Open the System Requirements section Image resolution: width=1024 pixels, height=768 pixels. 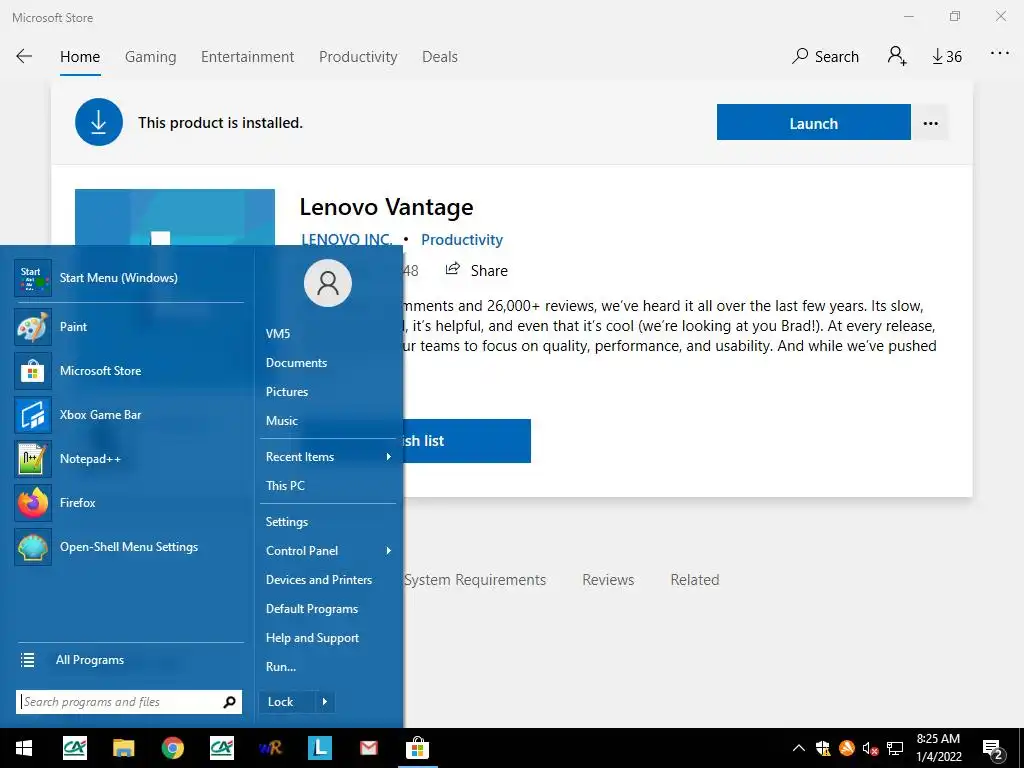pos(475,579)
